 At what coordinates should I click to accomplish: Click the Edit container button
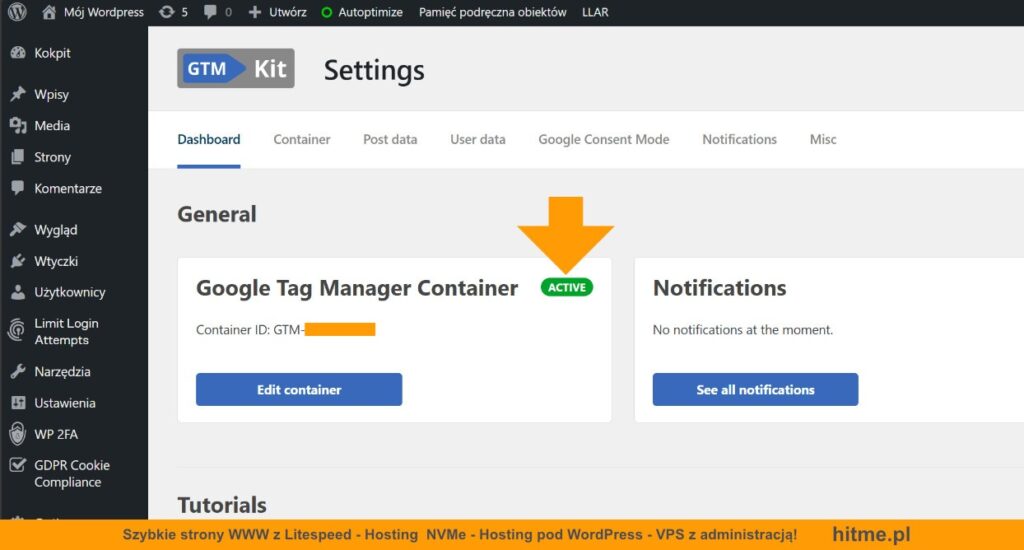299,390
